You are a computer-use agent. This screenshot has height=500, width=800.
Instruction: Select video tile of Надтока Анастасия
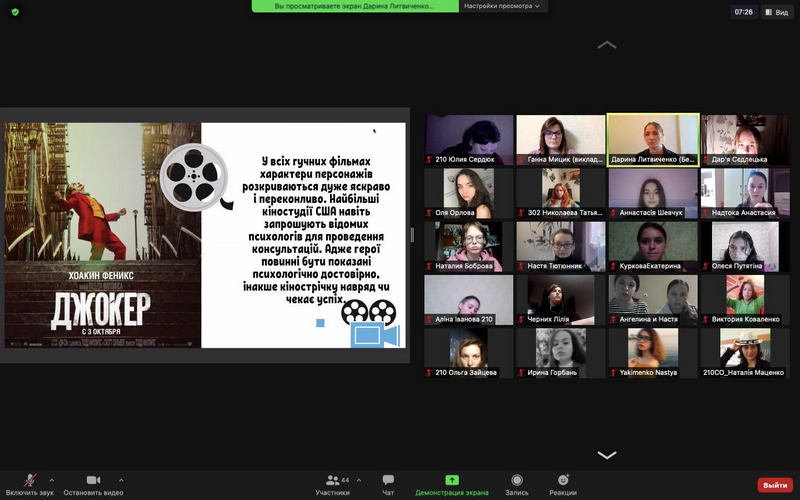click(x=745, y=193)
